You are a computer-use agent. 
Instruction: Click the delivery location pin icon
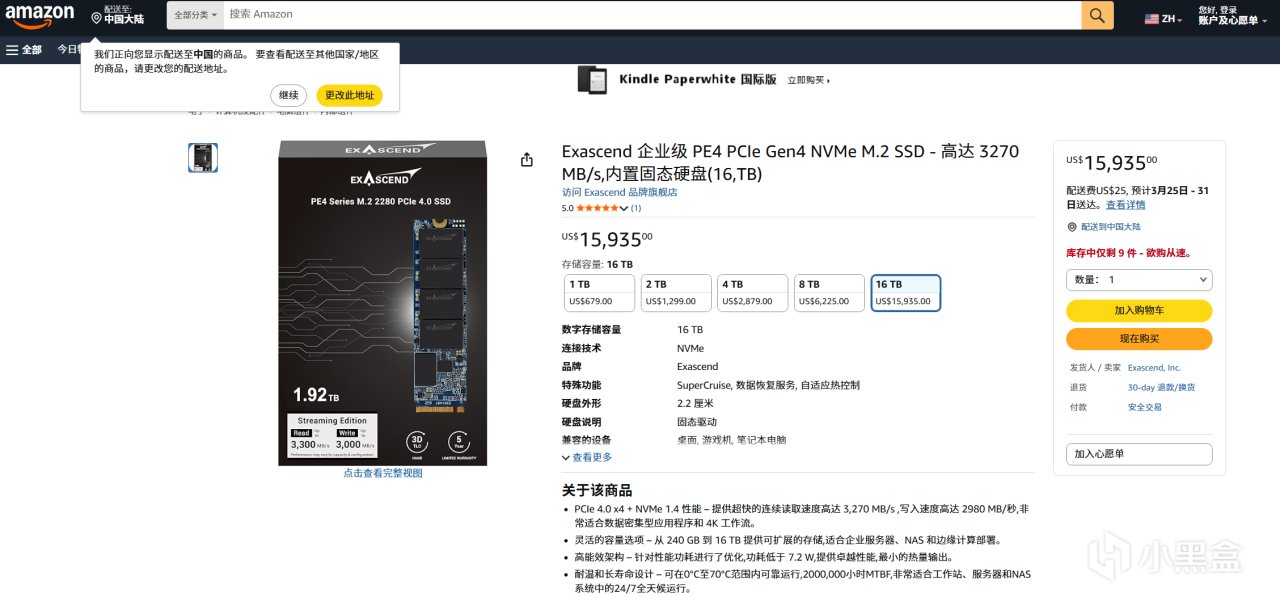pyautogui.click(x=96, y=18)
